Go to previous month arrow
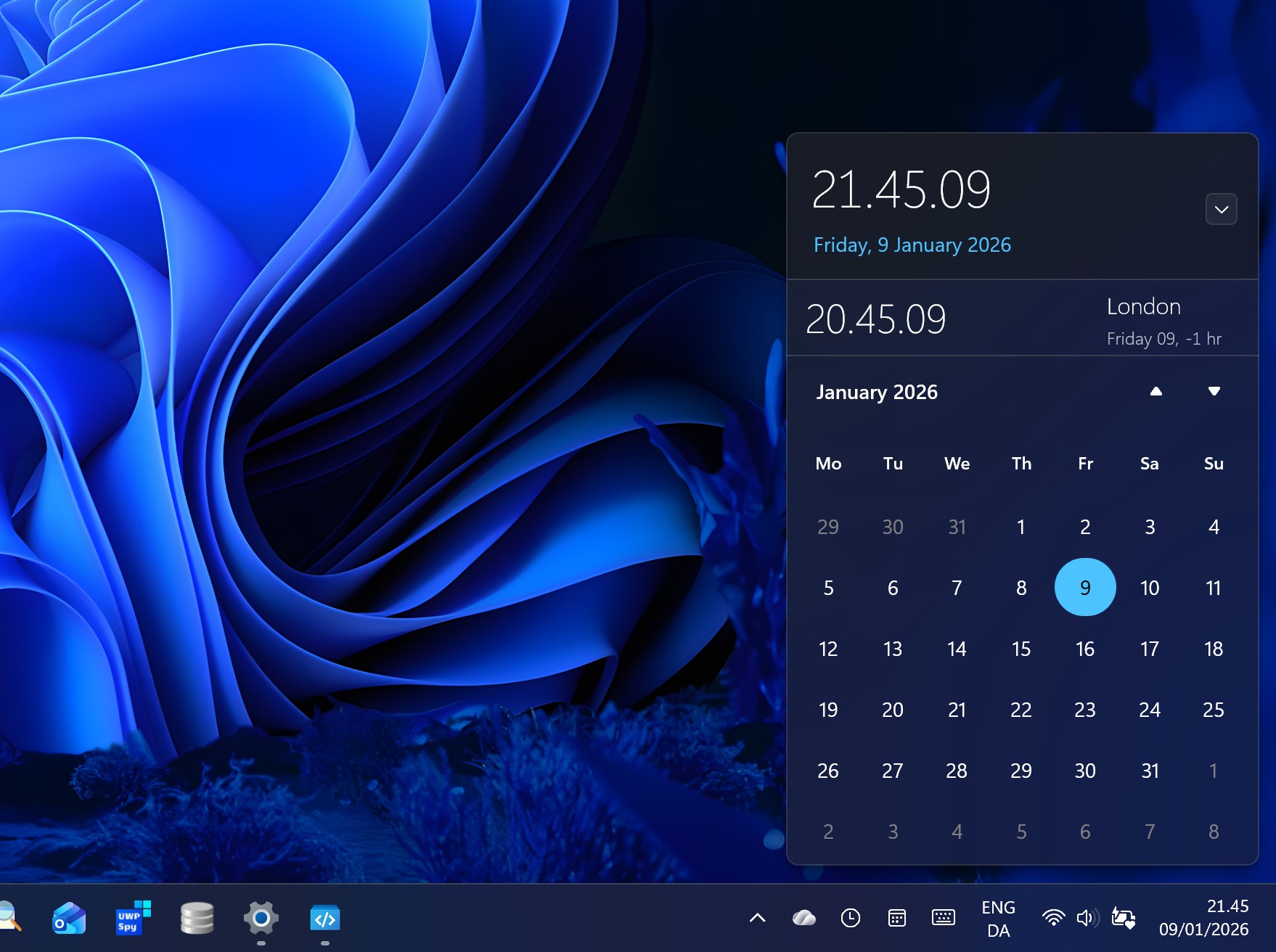1276x952 pixels. pyautogui.click(x=1156, y=391)
